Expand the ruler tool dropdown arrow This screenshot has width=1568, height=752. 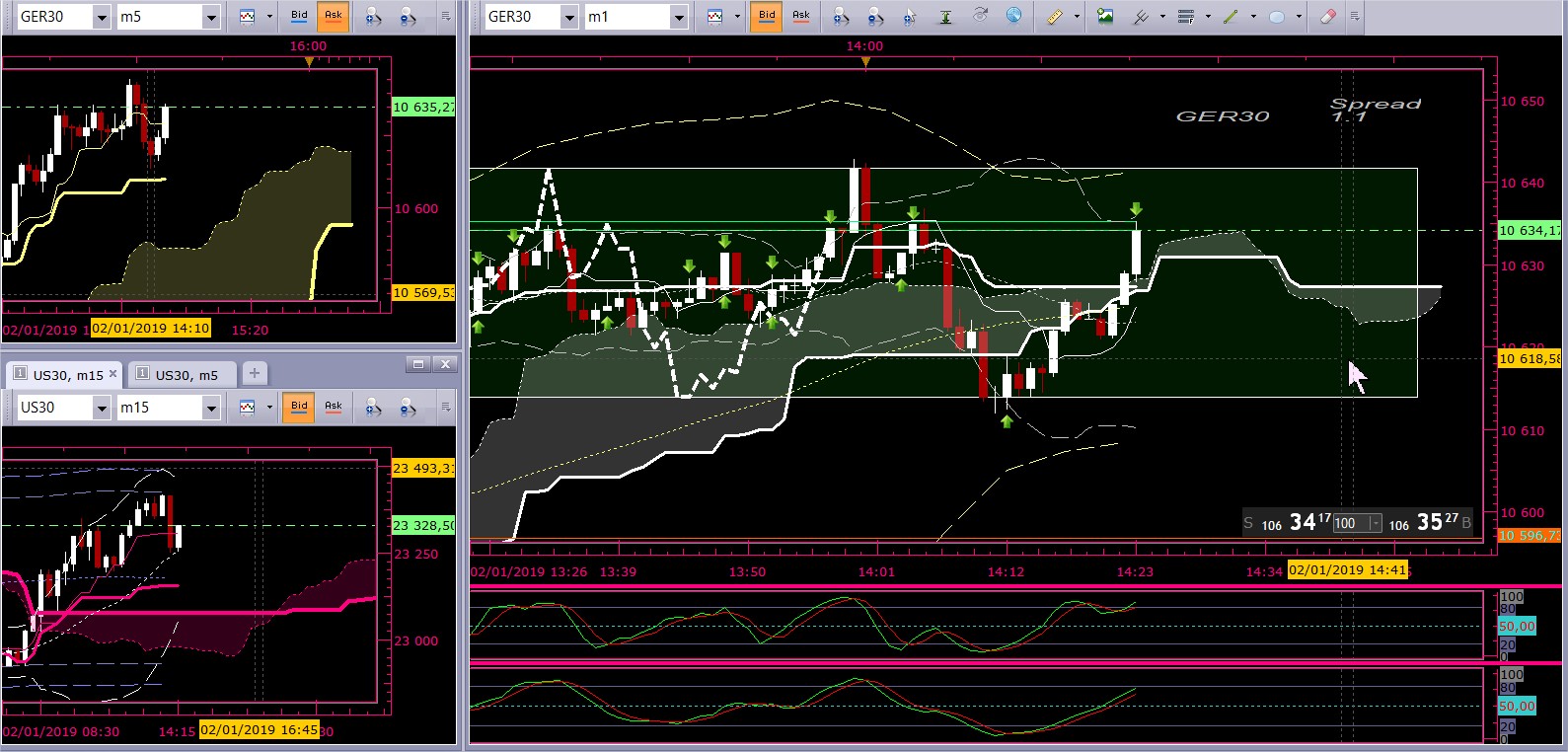coord(1076,17)
